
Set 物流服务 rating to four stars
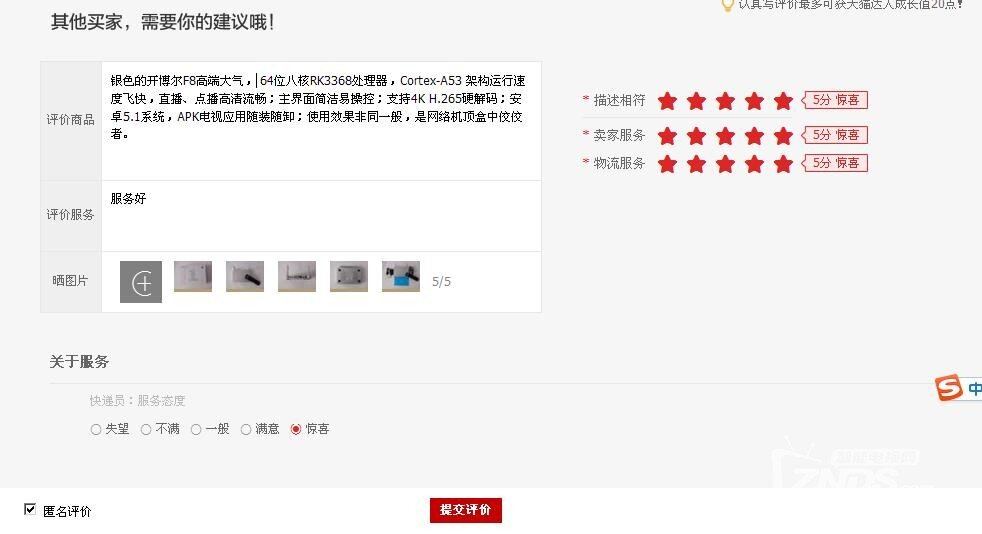[x=754, y=164]
